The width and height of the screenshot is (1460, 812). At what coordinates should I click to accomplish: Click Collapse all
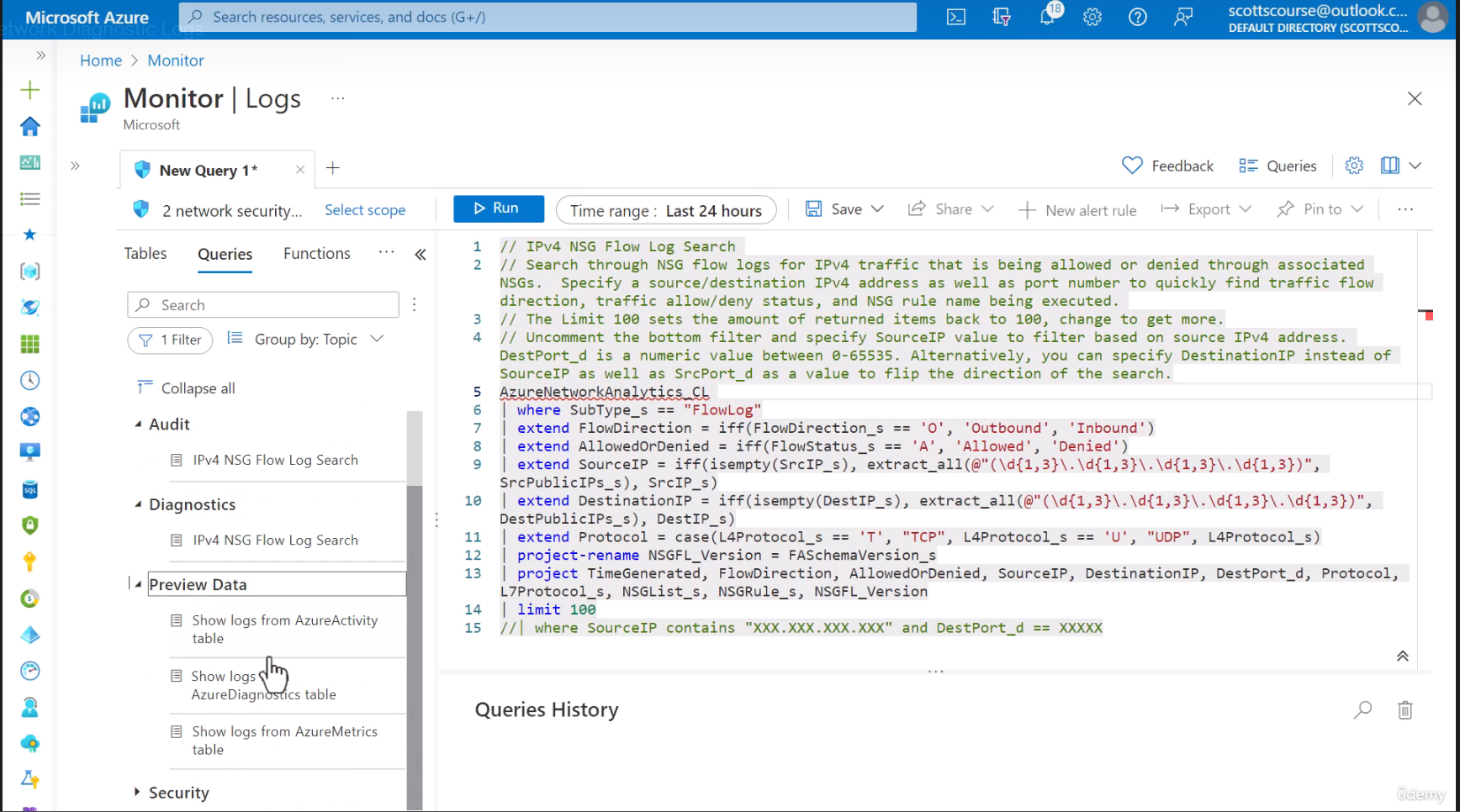pos(187,388)
